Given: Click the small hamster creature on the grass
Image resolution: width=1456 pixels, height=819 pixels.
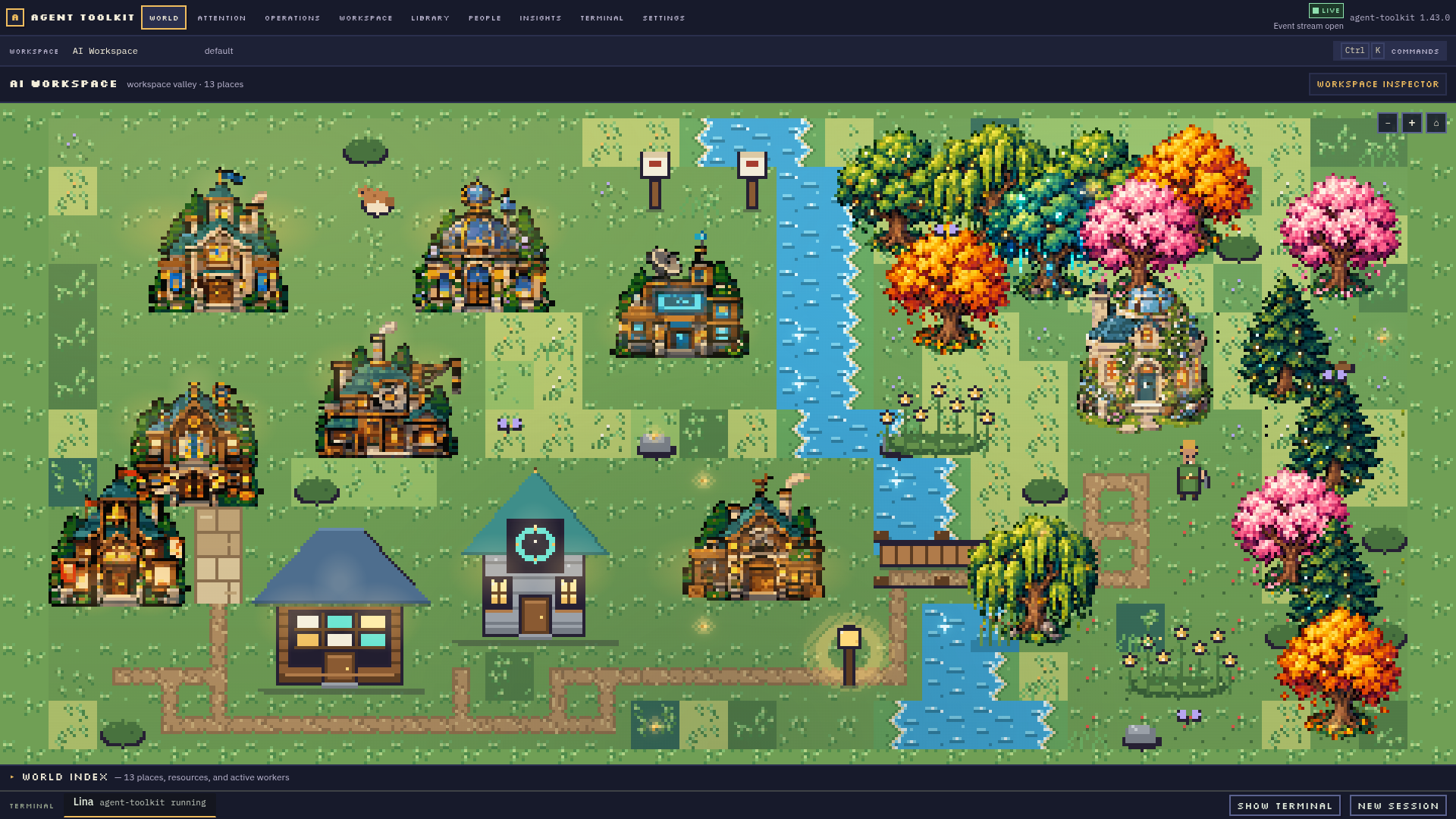Looking at the screenshot, I should (x=376, y=201).
